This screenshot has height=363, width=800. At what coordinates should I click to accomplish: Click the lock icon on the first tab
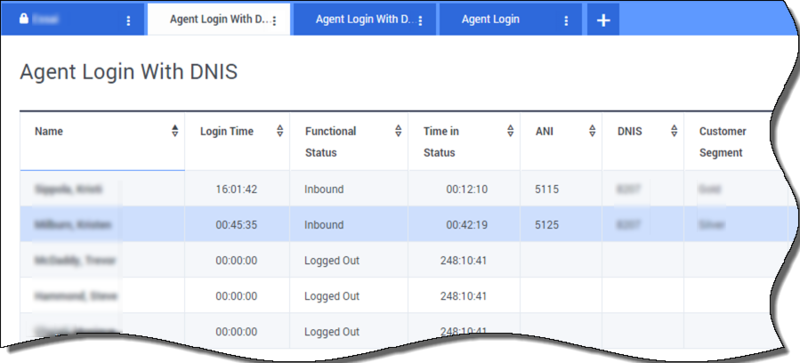23,19
